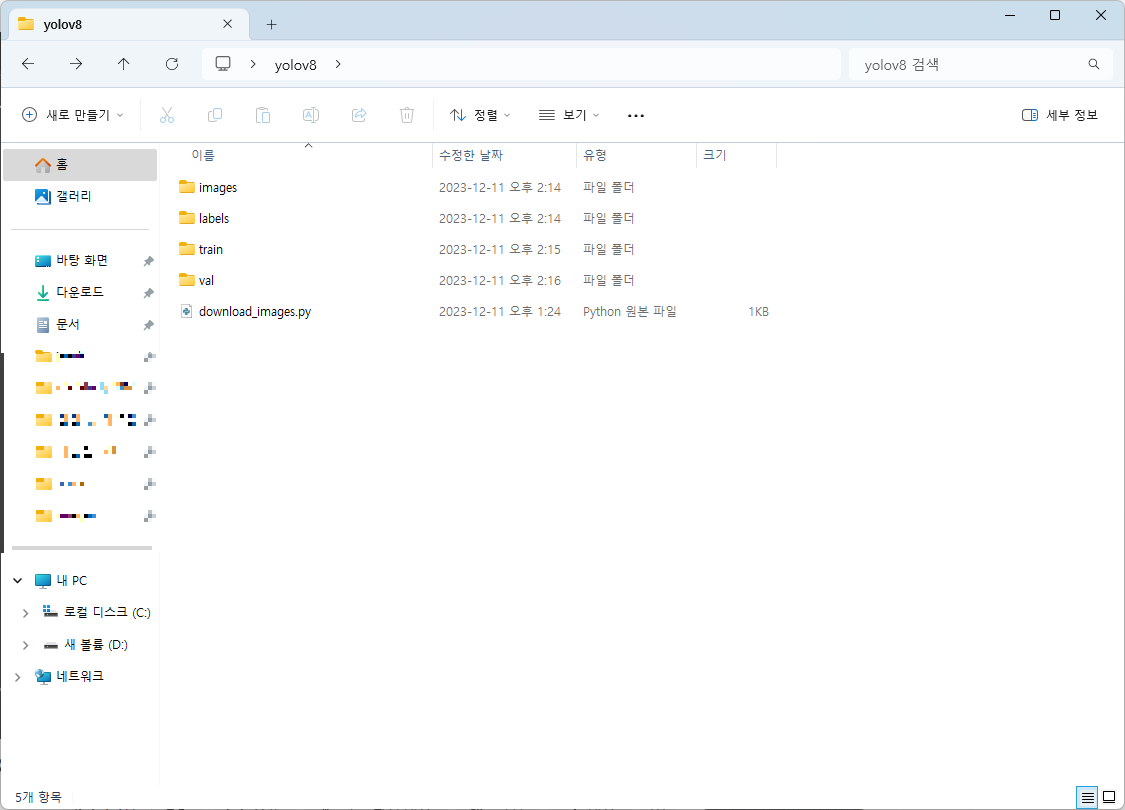The height and width of the screenshot is (810, 1125).
Task: Click the 1KB size cell
Action: click(758, 311)
